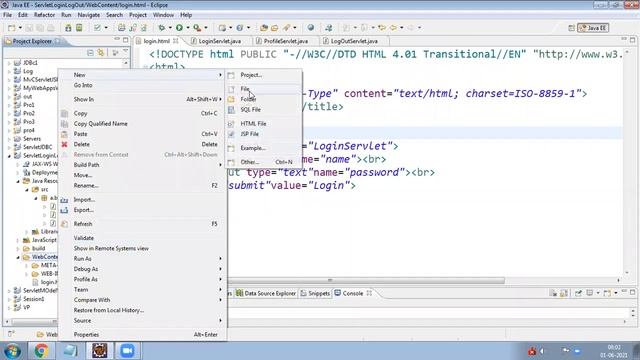Choose SQL File in the New submenu
This screenshot has height=360, width=640.
[x=263, y=109]
